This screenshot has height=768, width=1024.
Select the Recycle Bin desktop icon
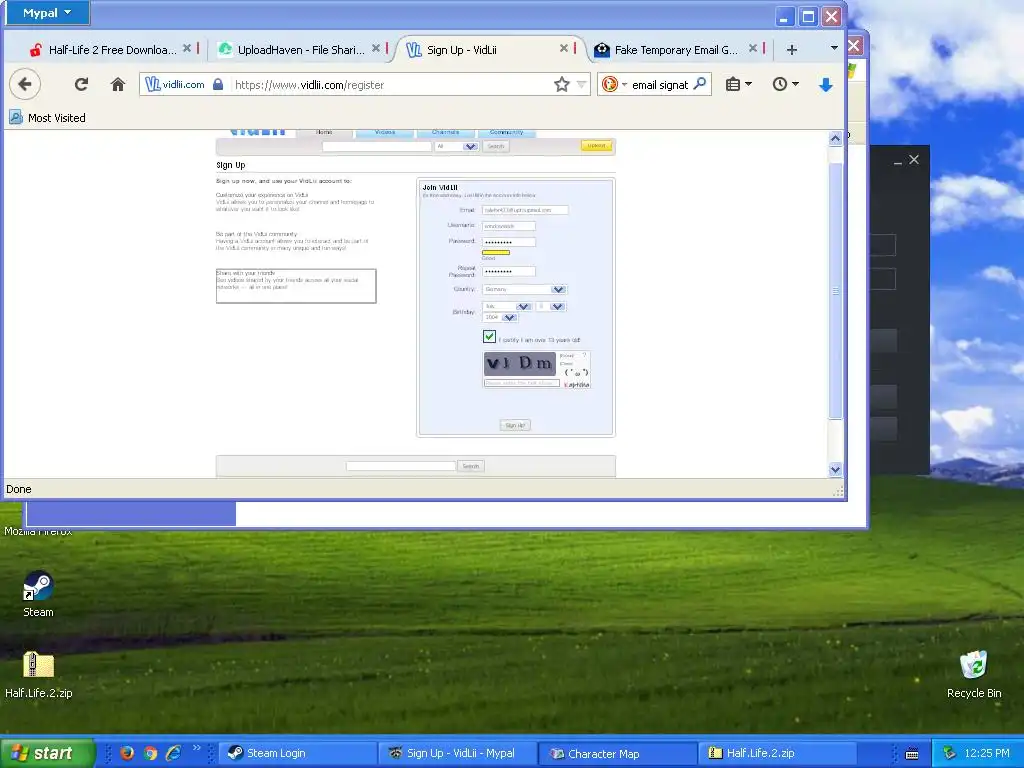click(974, 674)
